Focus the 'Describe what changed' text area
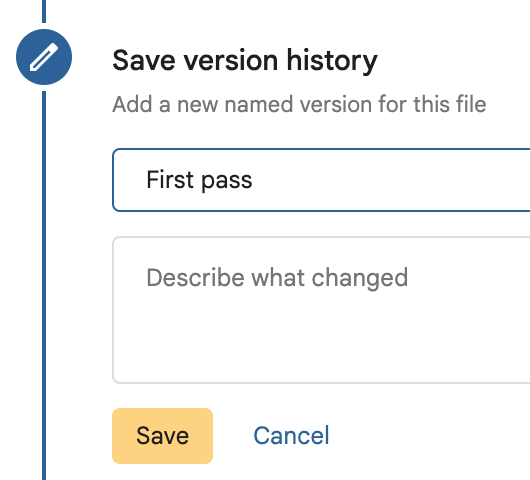Screen dimensions: 530x480 pyautogui.click(x=321, y=310)
